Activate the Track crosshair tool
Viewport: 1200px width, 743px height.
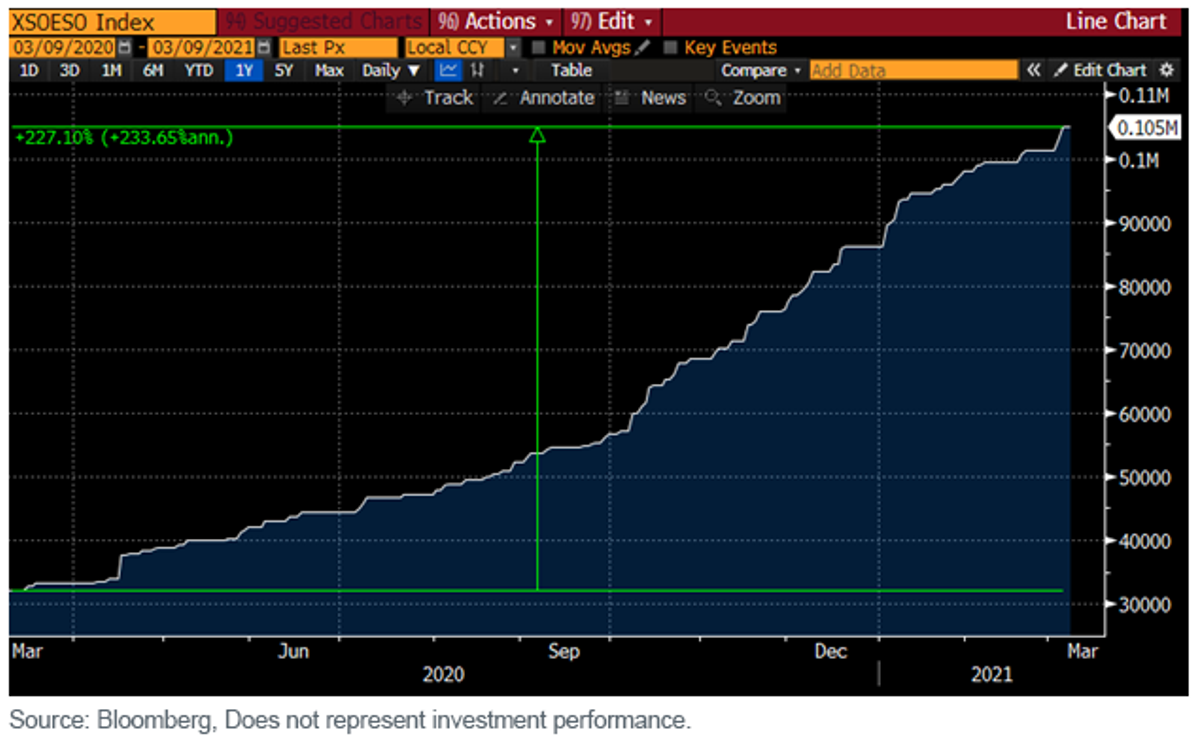434,97
